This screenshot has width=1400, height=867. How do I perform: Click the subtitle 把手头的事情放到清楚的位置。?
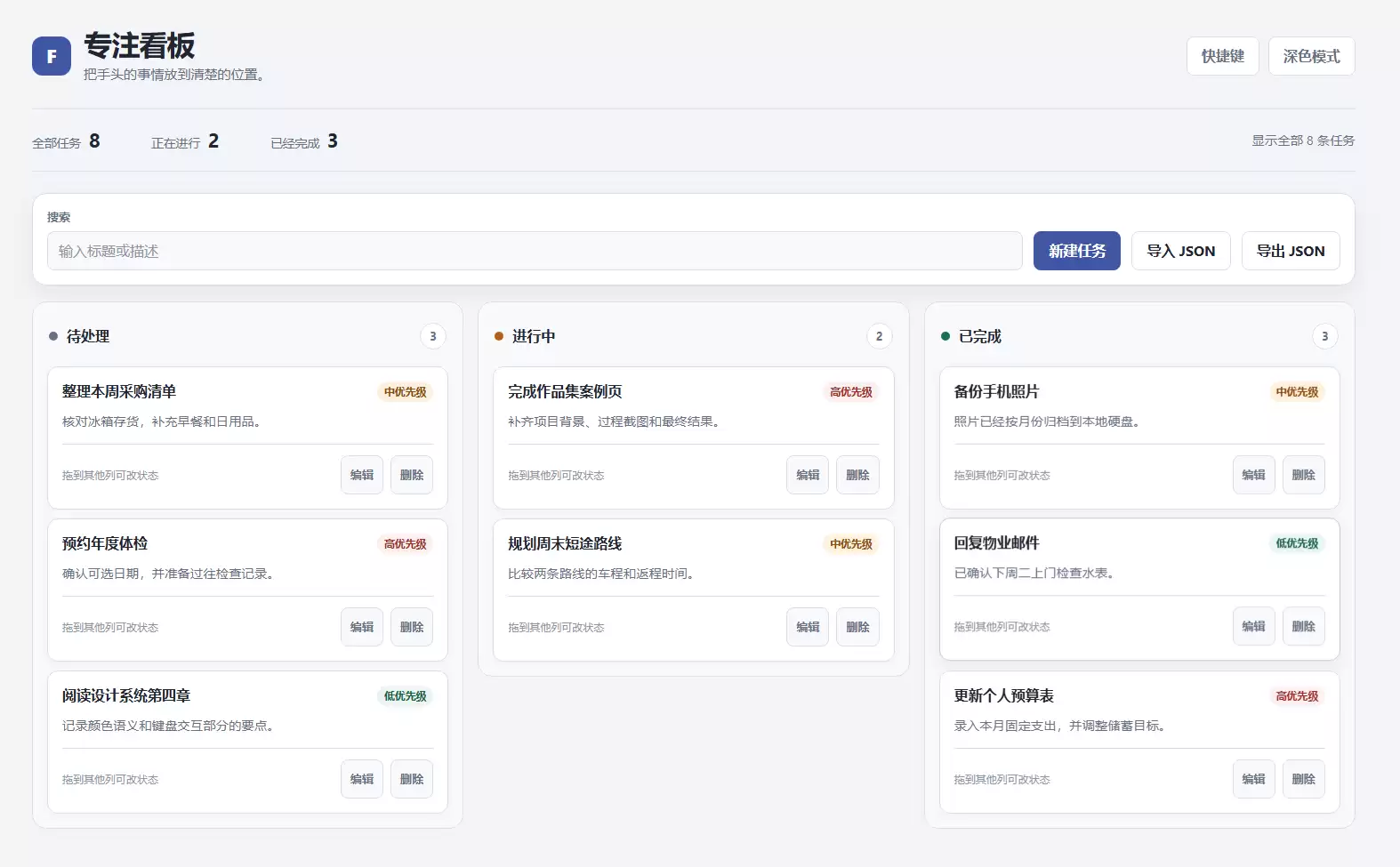[x=176, y=75]
